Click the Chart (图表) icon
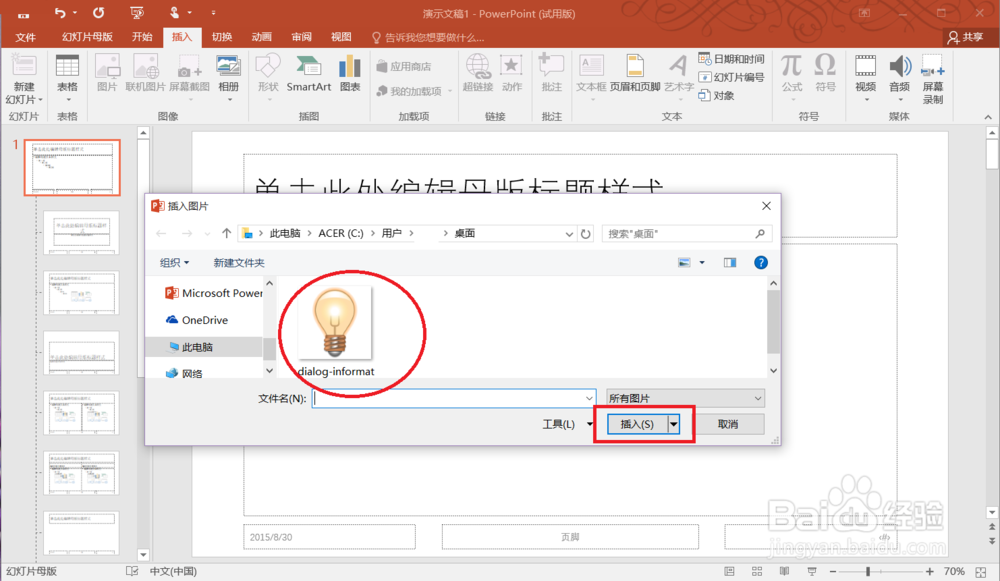1000x581 pixels. 349,66
